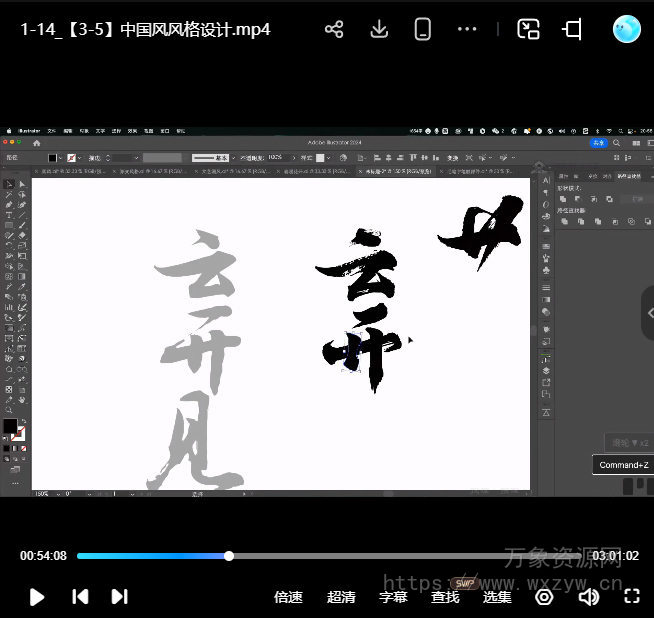Toggle subtitles with 字幕
The height and width of the screenshot is (618, 654).
[393, 597]
